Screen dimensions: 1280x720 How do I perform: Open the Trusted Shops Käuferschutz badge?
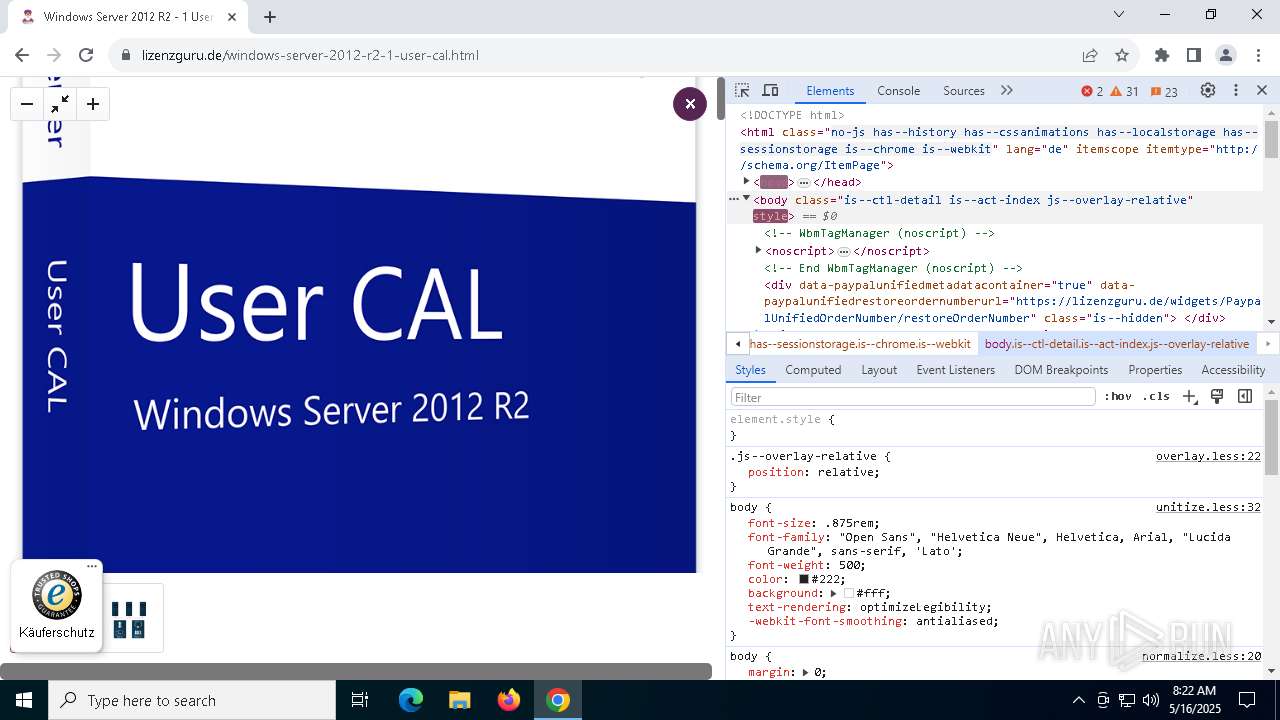tap(57, 606)
